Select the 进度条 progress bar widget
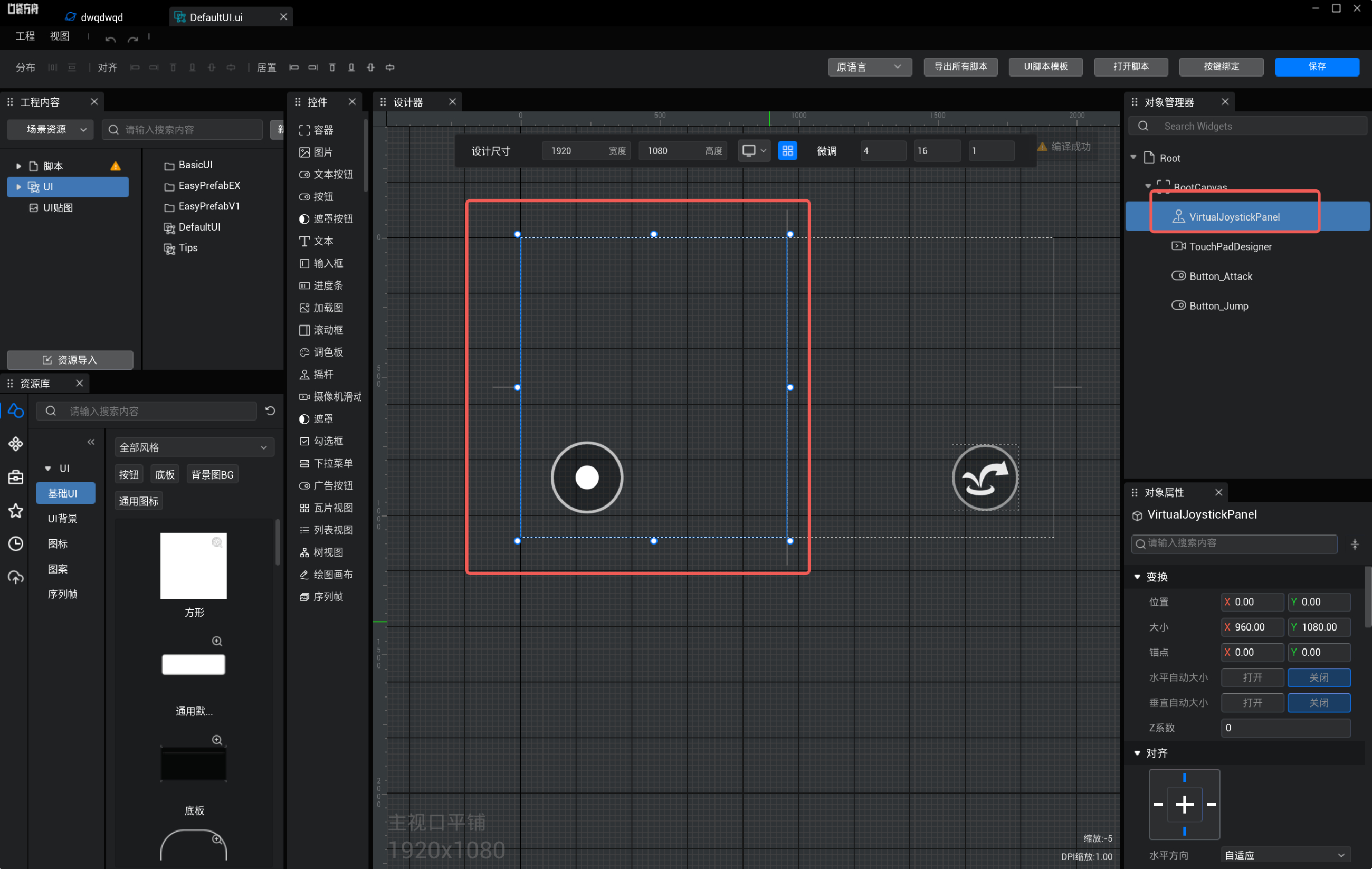Image resolution: width=1372 pixels, height=869 pixels. pos(321,285)
